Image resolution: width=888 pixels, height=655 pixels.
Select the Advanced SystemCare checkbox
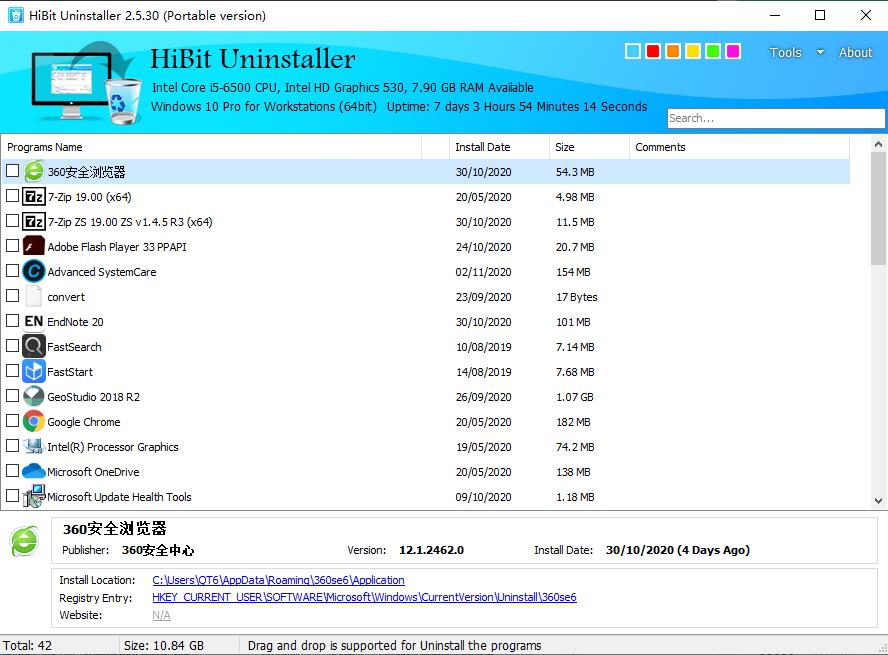pos(12,270)
